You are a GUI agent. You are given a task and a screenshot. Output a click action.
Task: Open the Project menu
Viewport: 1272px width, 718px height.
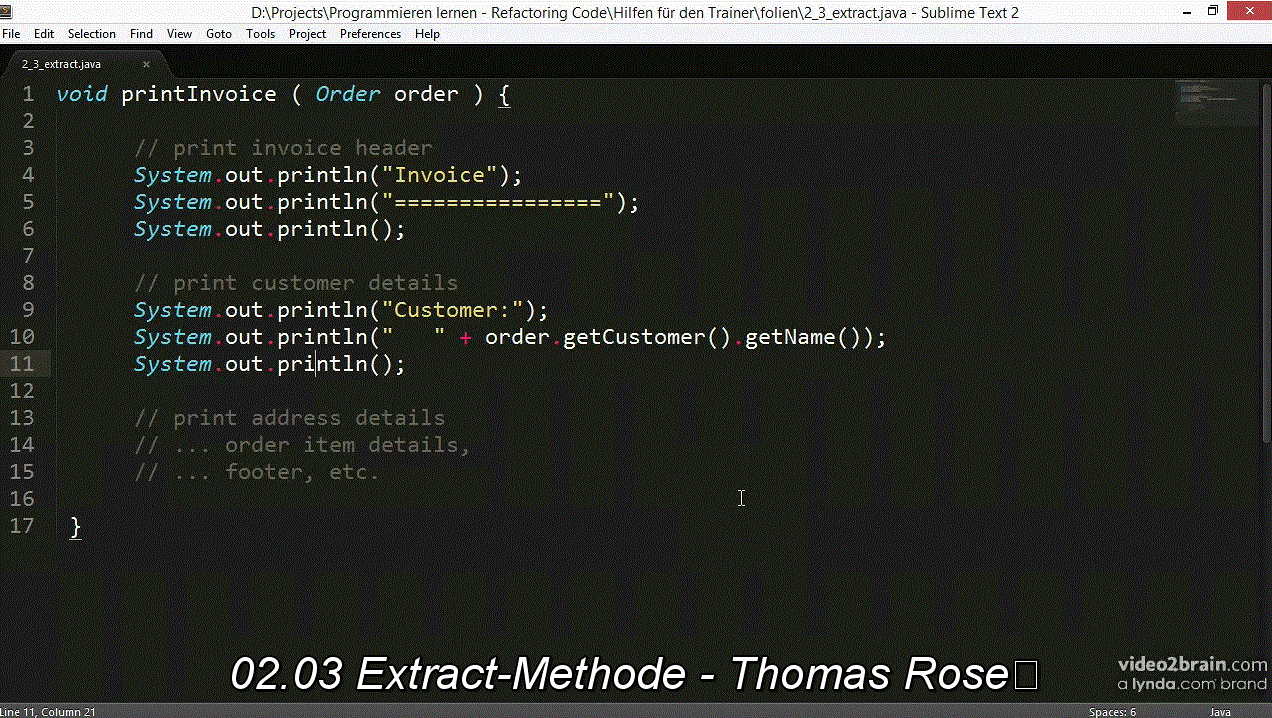(307, 33)
